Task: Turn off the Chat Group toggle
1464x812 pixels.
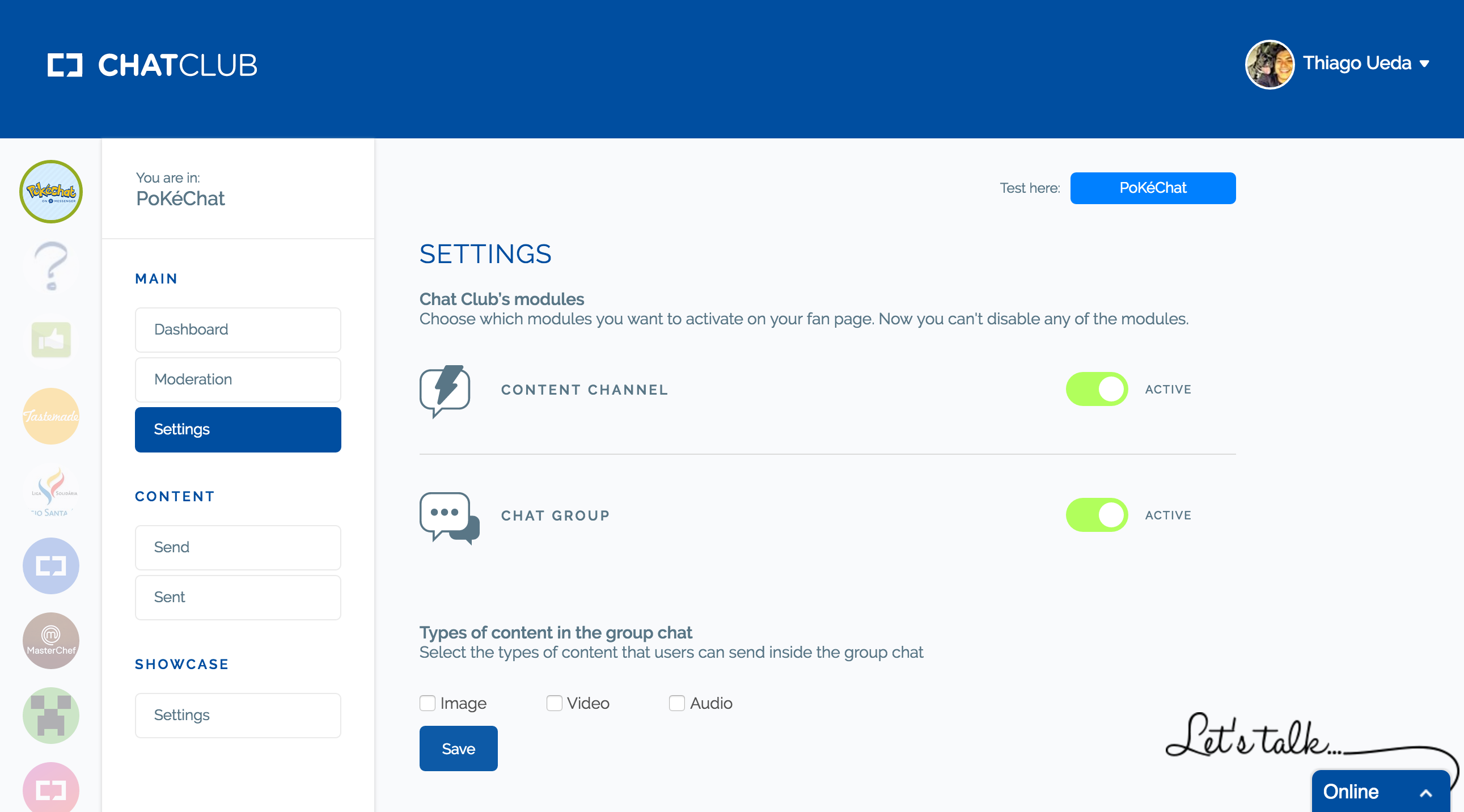Action: coord(1096,515)
